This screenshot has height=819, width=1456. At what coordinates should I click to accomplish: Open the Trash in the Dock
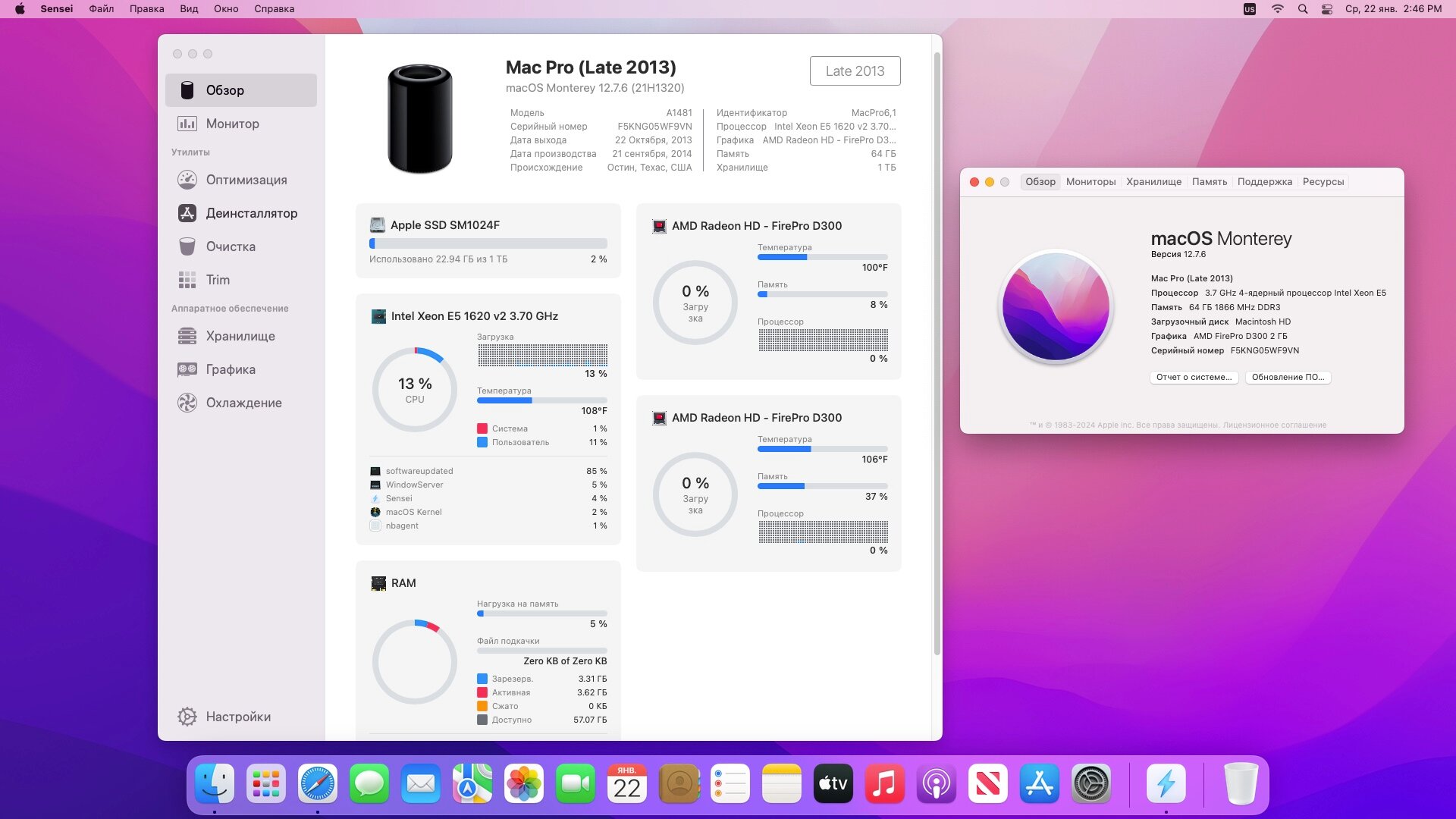click(1241, 783)
